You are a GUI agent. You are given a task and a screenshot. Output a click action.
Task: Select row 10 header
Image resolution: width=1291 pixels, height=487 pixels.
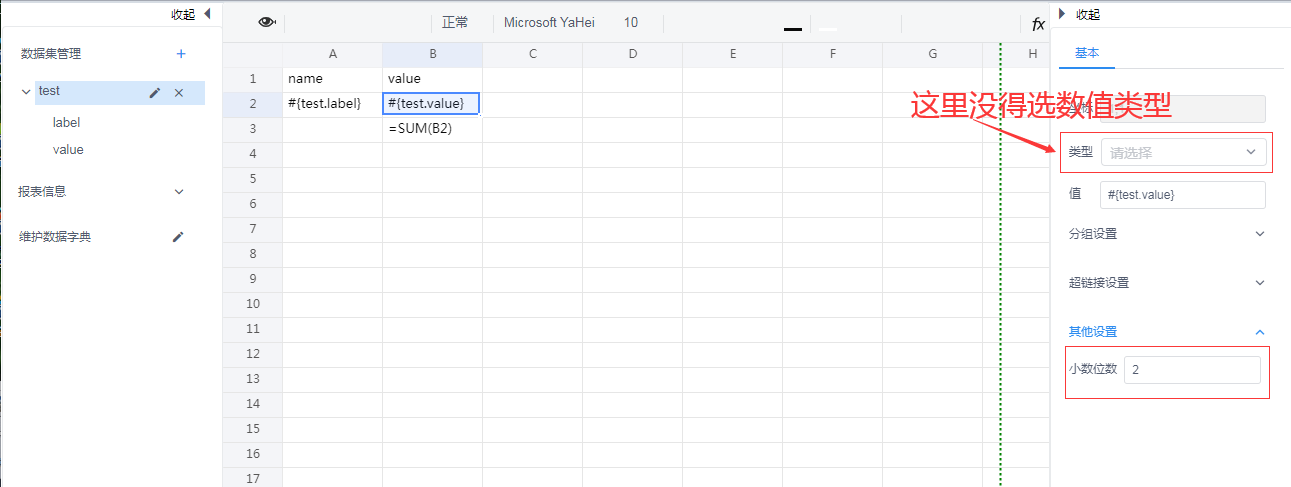[252, 304]
